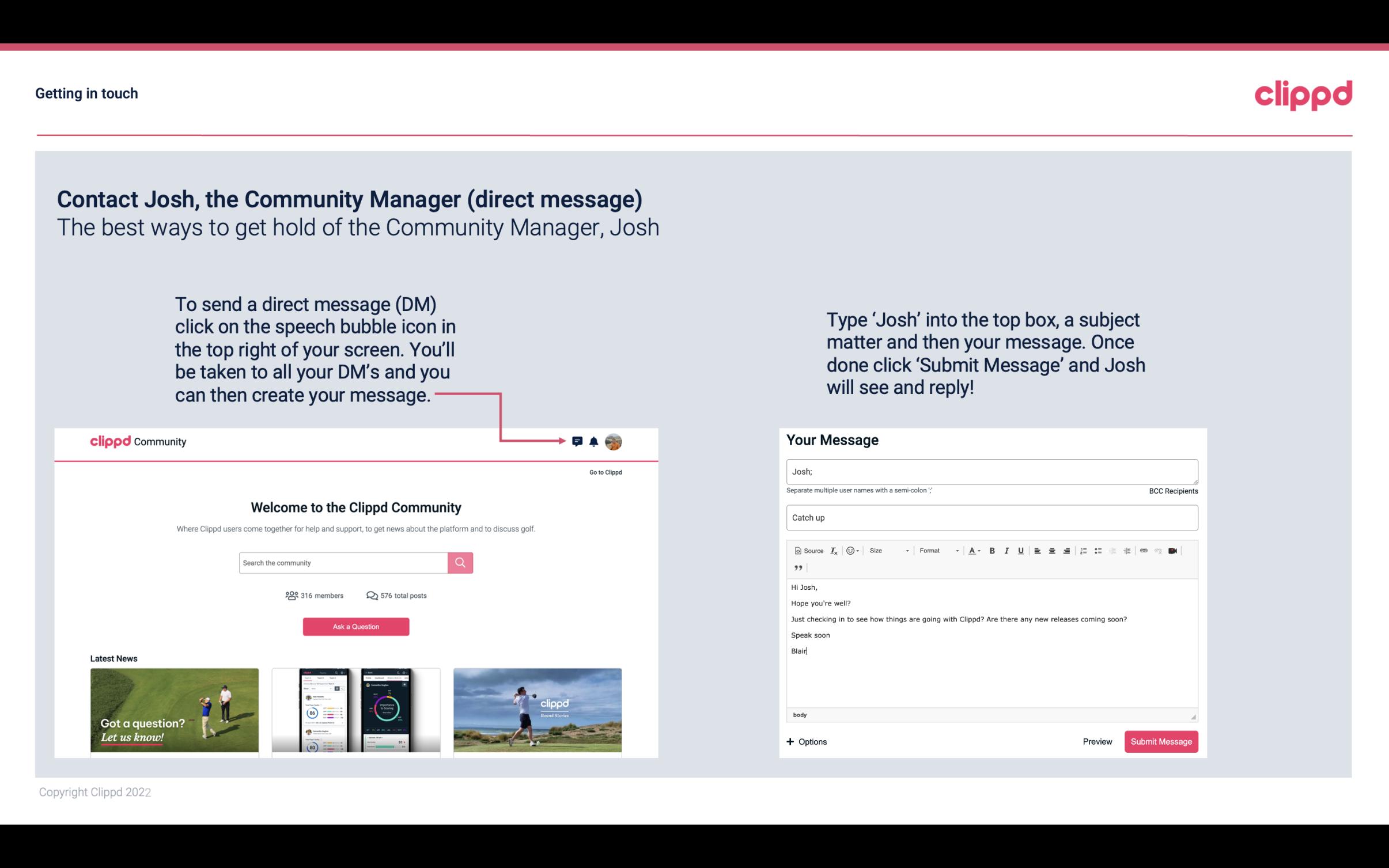Click the 'Ask a Question' button
Viewport: 1389px width, 868px height.
click(356, 626)
